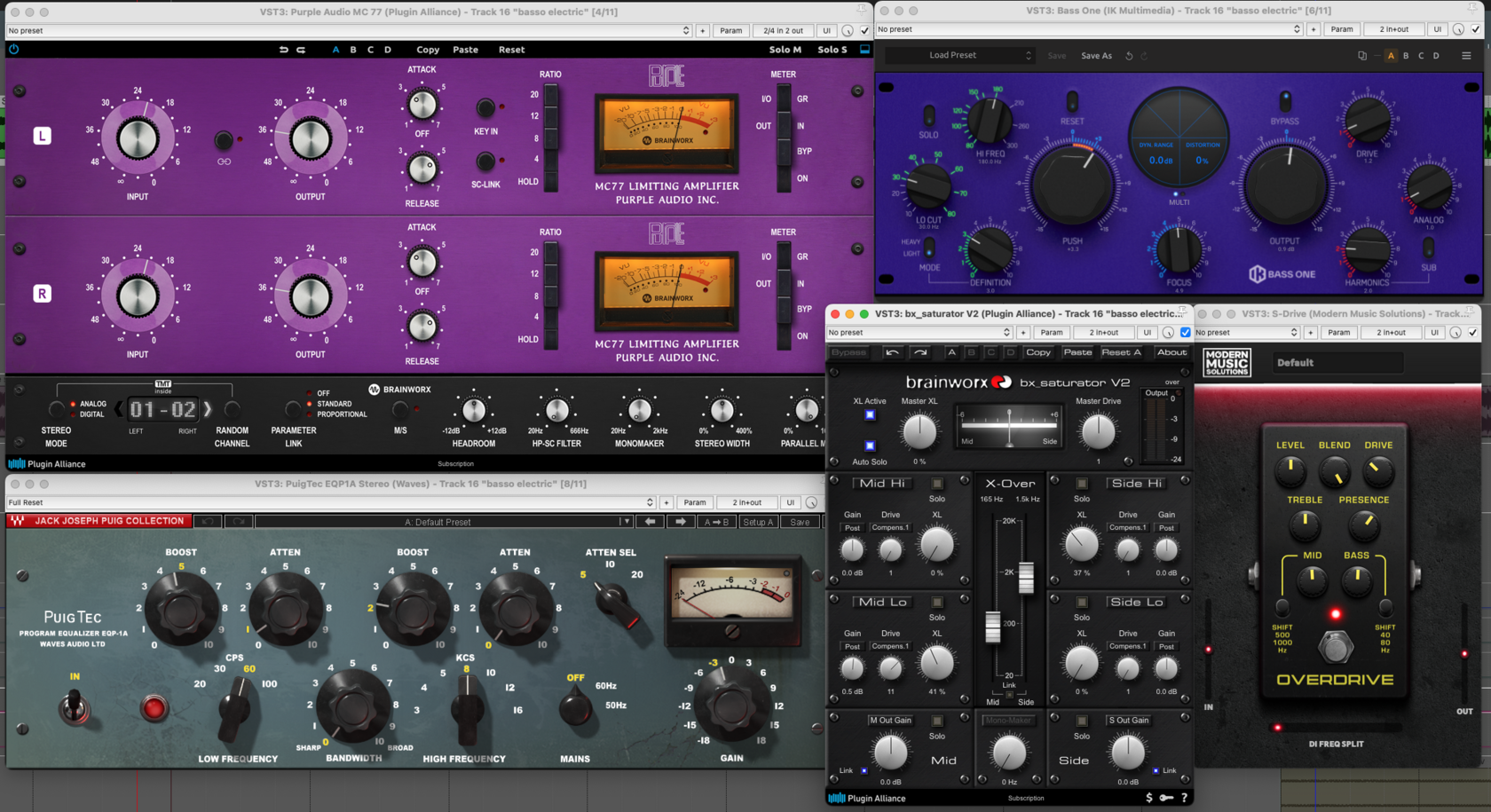Toggle the MC77 plugin enable checkbox

[x=864, y=31]
